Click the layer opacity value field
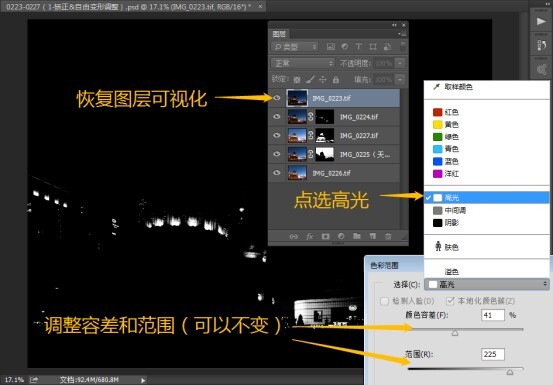 [x=384, y=63]
